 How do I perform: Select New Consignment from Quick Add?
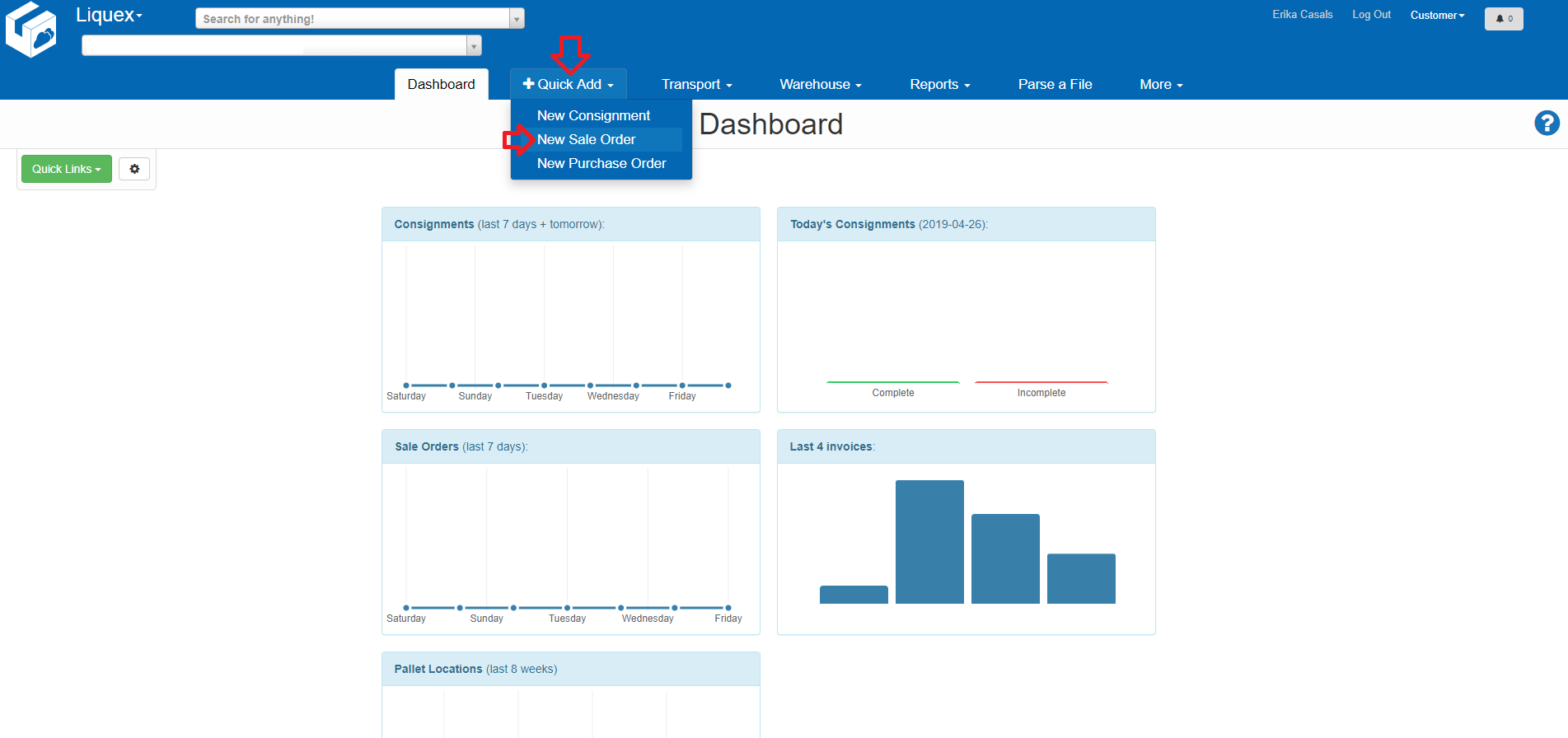coord(593,115)
